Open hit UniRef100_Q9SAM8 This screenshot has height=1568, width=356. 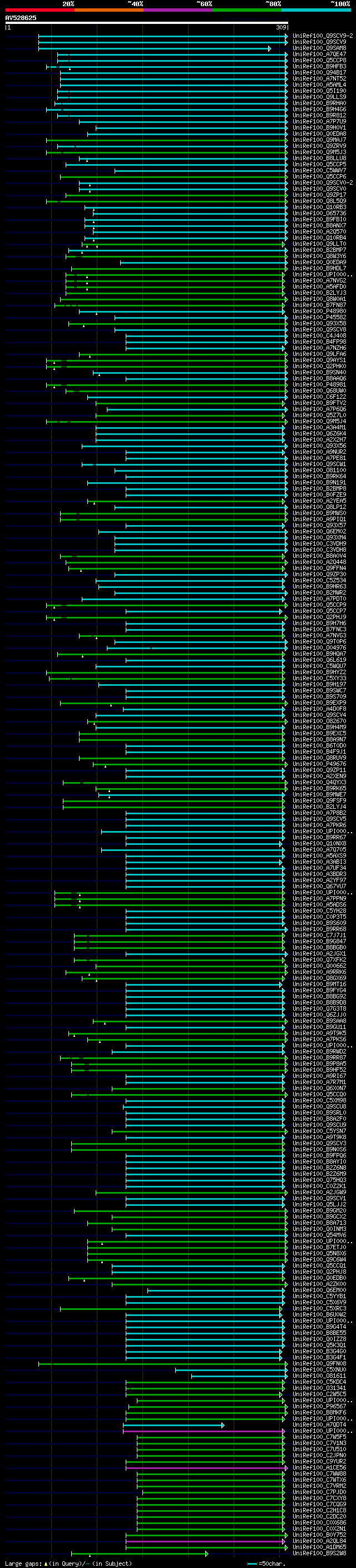click(x=319, y=48)
